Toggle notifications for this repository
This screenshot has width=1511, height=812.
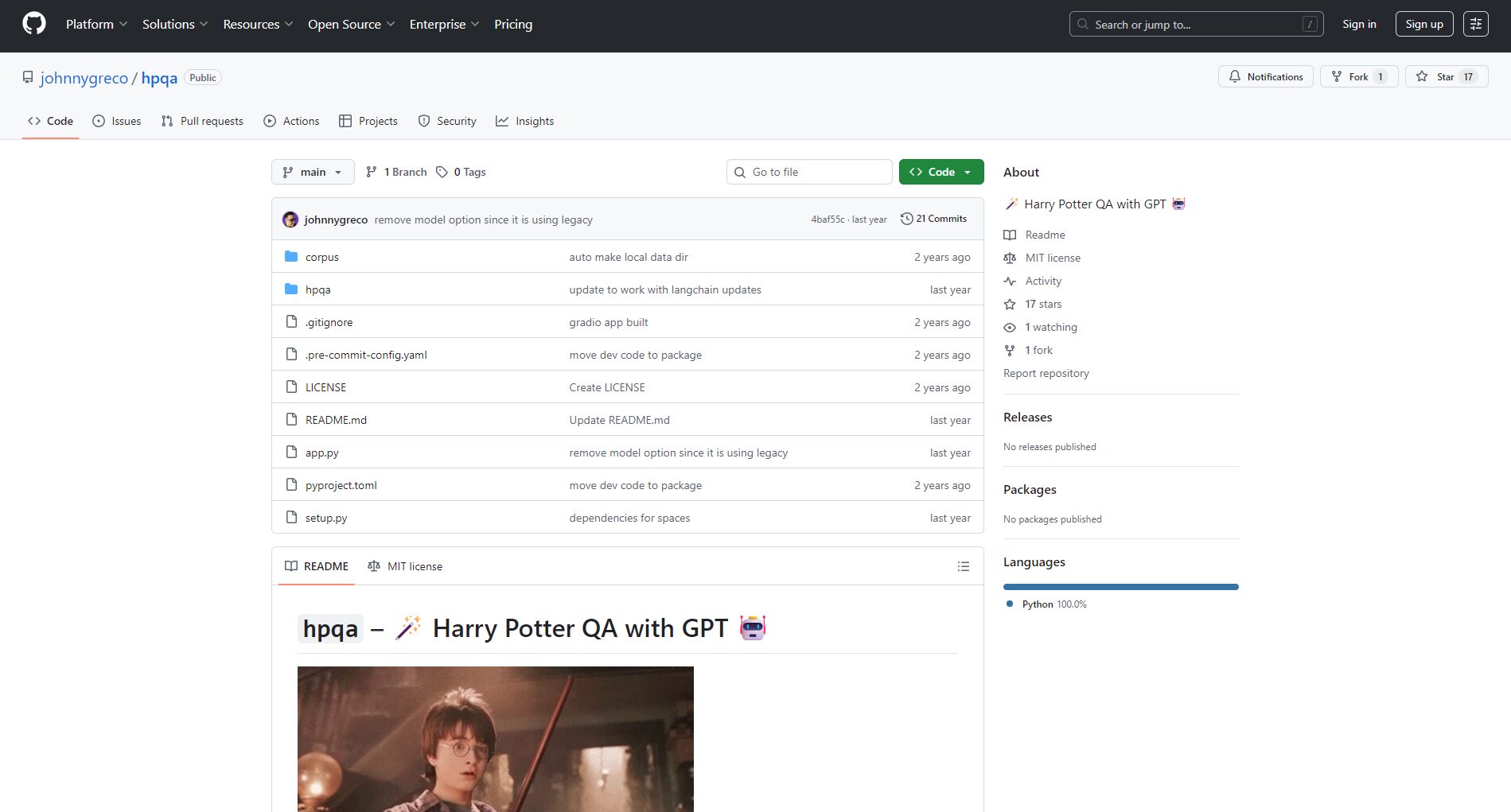tap(1265, 76)
